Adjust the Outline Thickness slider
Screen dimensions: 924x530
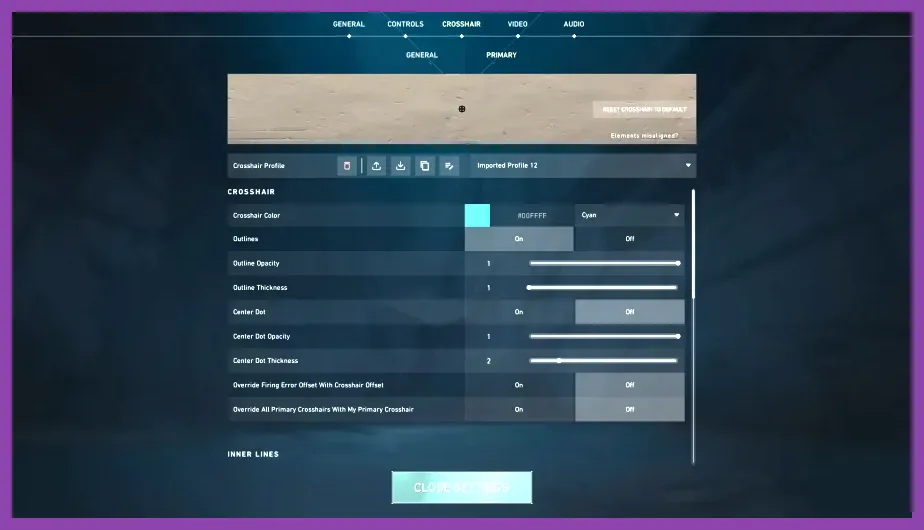pos(602,288)
